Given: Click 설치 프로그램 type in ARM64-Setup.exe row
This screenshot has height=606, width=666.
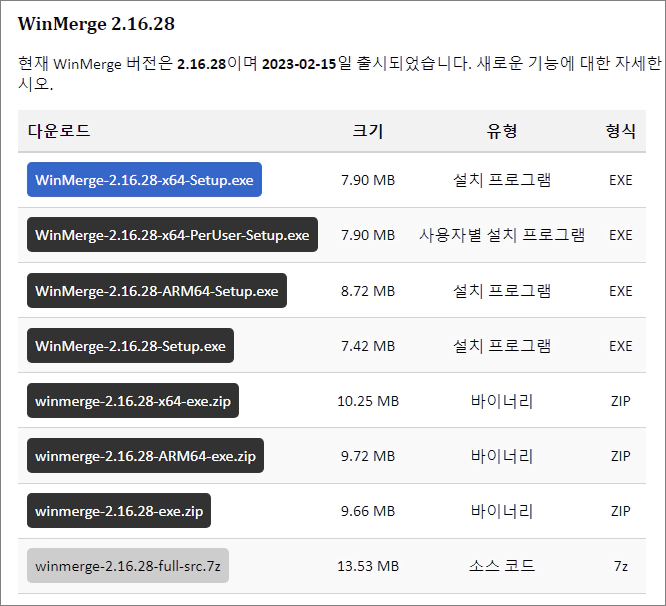Looking at the screenshot, I should click(502, 291).
